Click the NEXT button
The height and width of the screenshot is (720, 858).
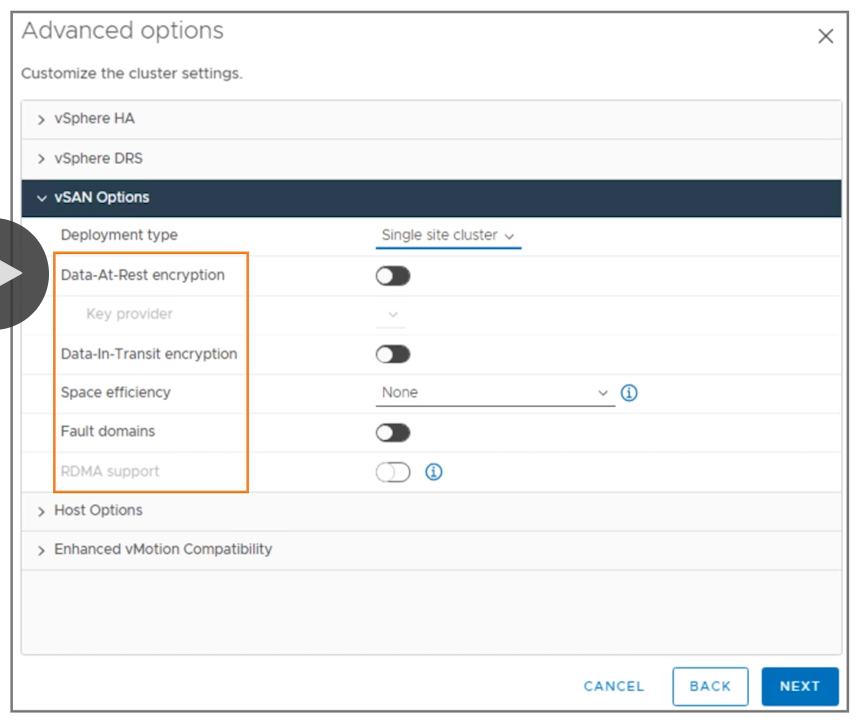click(799, 686)
